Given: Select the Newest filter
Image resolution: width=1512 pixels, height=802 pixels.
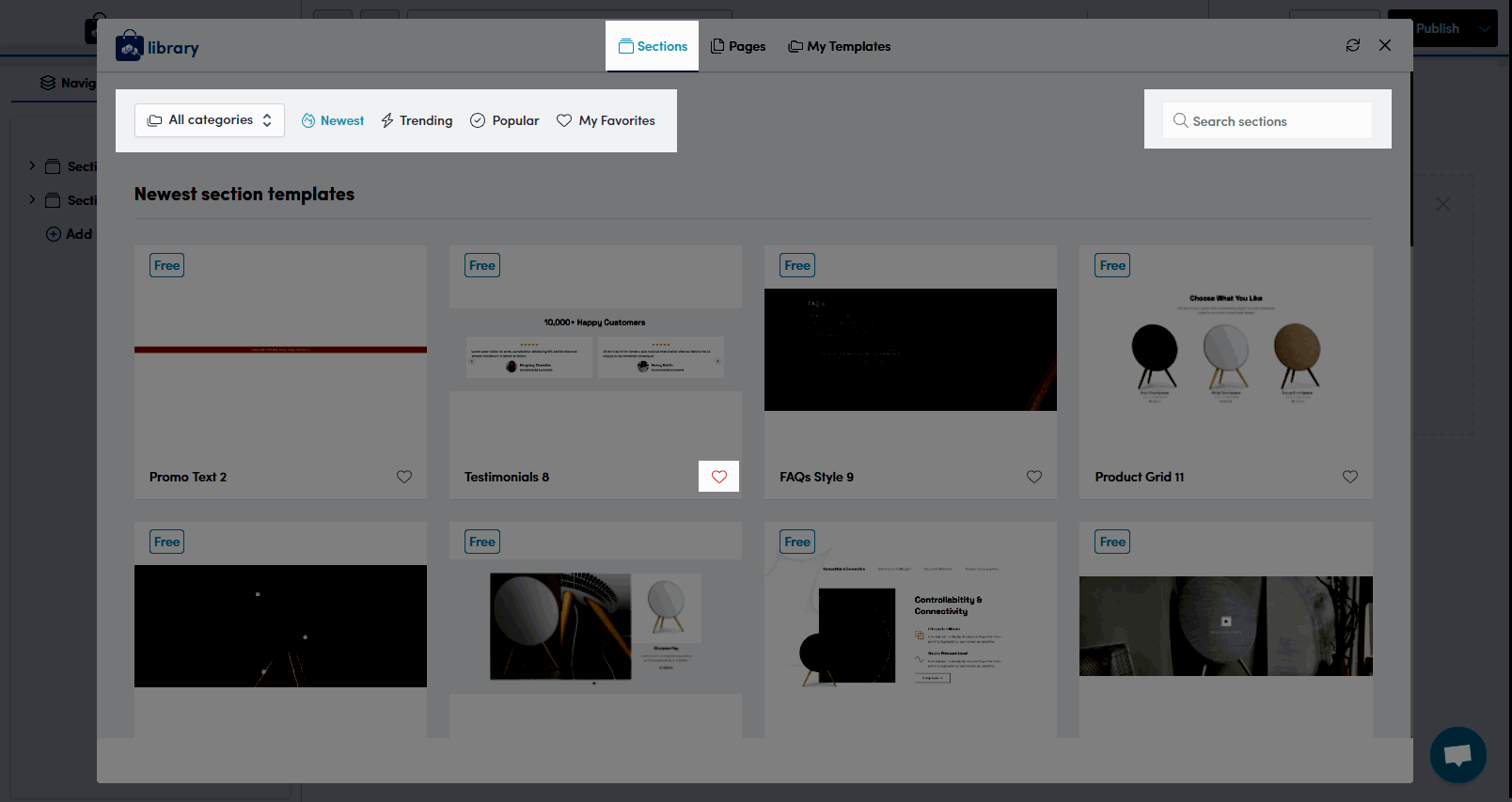Looking at the screenshot, I should click(x=333, y=120).
